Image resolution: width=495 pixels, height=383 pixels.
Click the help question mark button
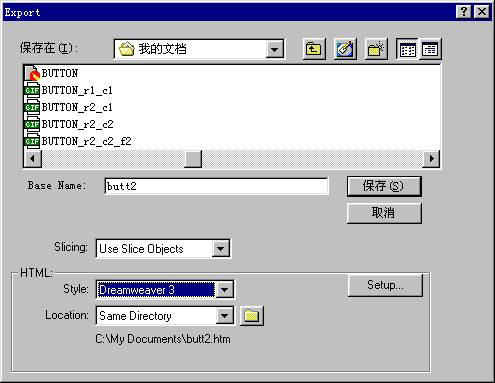tap(464, 12)
